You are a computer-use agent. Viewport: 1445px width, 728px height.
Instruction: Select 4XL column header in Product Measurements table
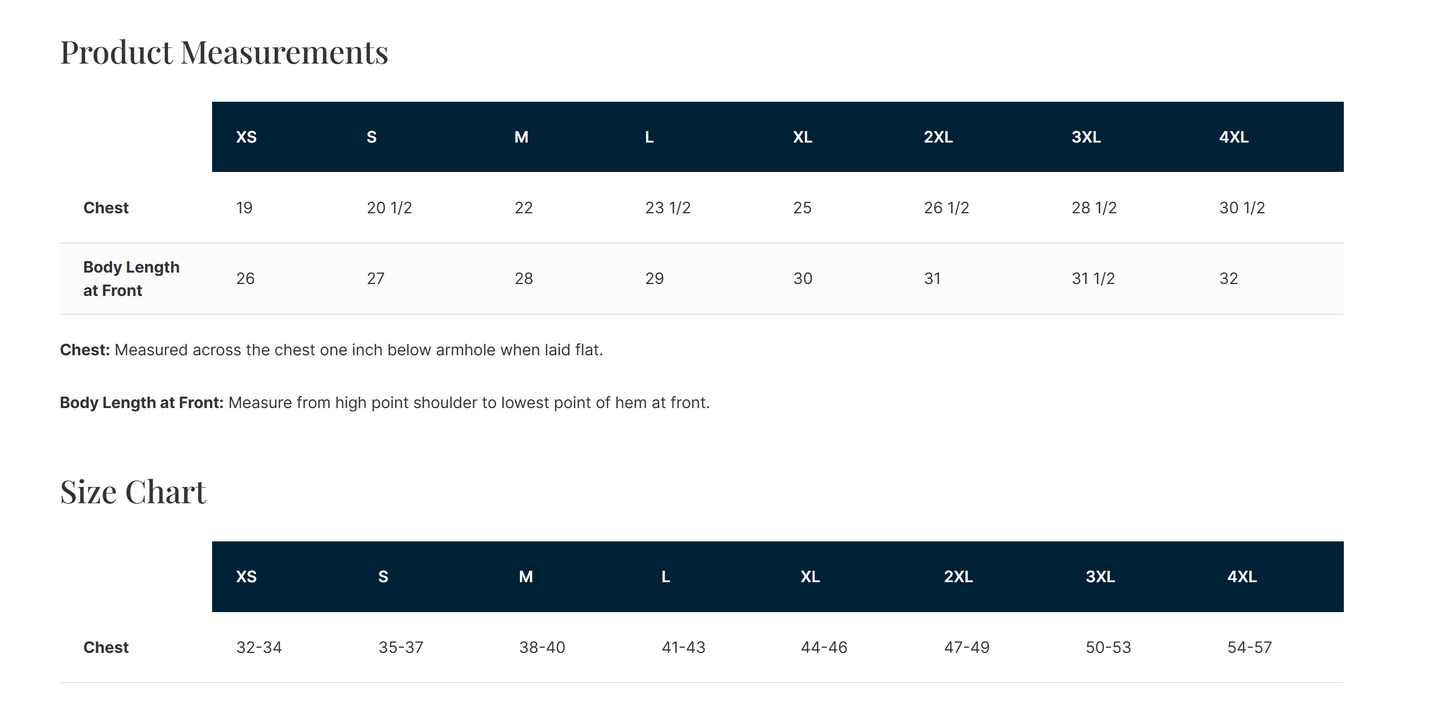(x=1234, y=137)
